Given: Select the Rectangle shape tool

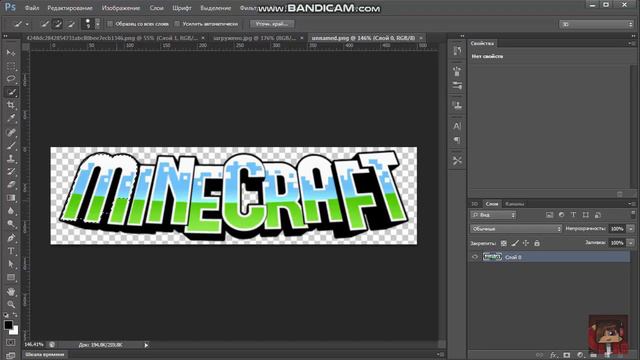Looking at the screenshot, I should pyautogui.click(x=11, y=278).
